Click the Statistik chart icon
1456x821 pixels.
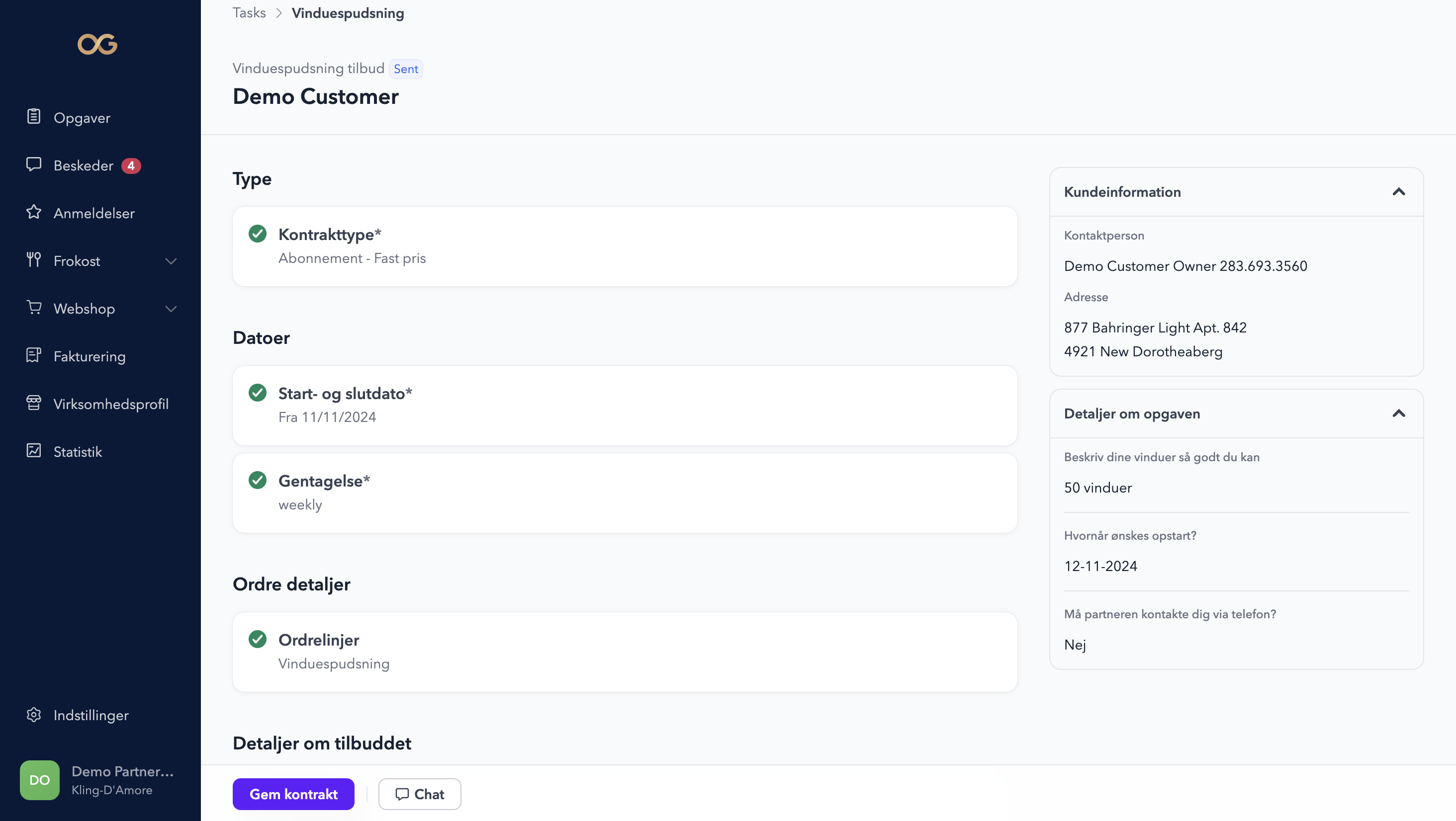(x=34, y=450)
